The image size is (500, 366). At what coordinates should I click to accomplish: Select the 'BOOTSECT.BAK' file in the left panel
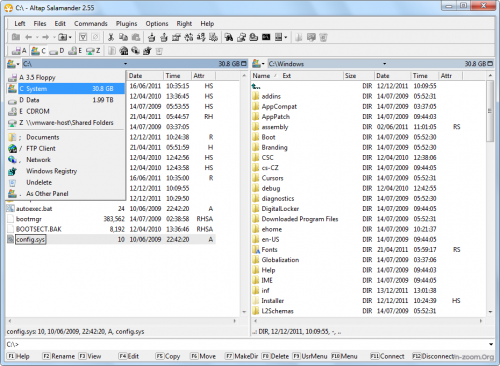point(39,229)
